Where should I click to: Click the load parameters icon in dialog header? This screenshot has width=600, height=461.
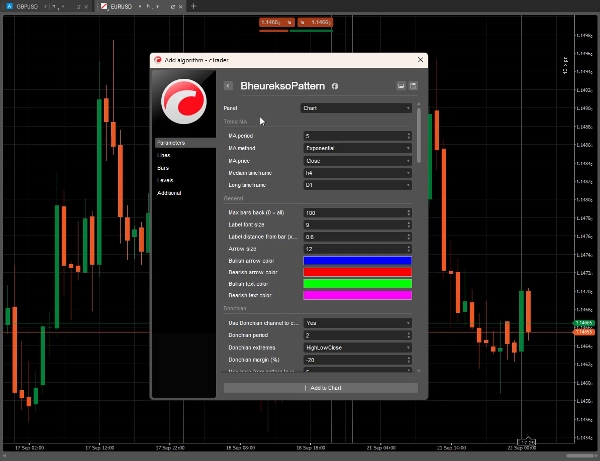[401, 86]
